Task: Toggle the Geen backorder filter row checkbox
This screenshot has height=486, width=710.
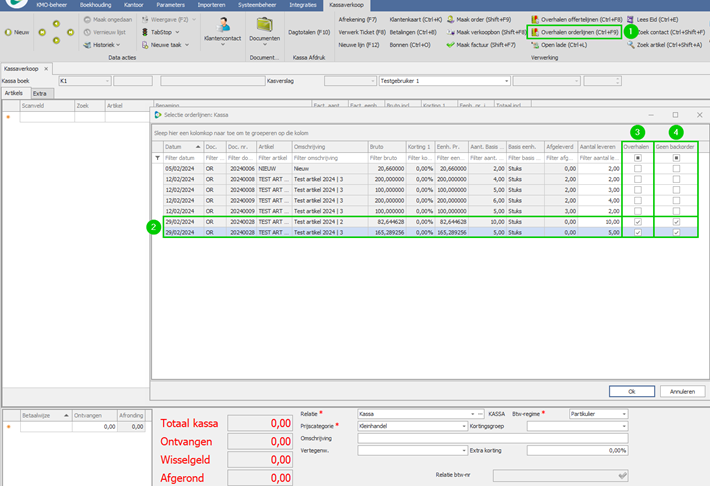Action: pyautogui.click(x=676, y=158)
